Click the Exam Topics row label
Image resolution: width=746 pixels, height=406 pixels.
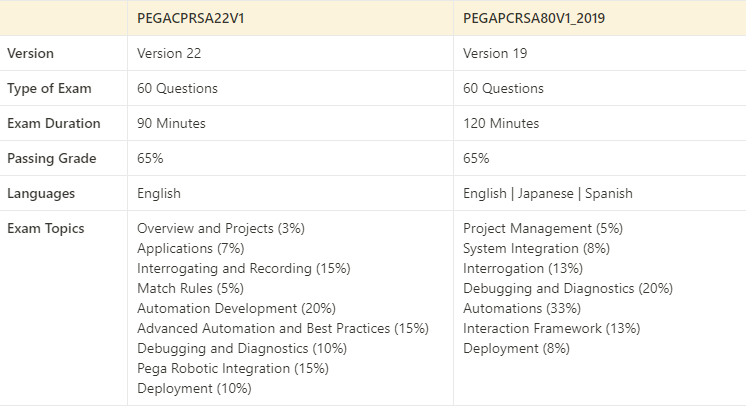point(46,229)
